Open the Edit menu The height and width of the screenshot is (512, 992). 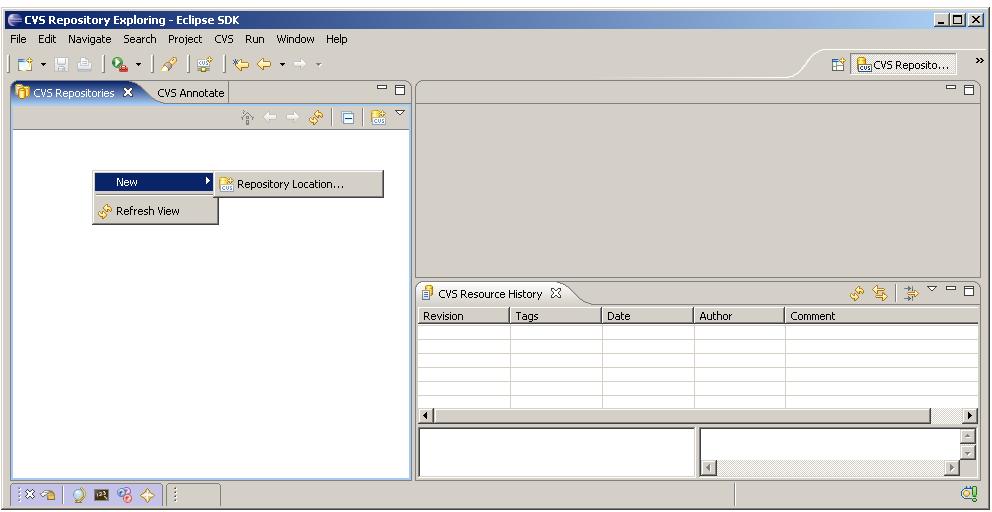click(x=47, y=39)
